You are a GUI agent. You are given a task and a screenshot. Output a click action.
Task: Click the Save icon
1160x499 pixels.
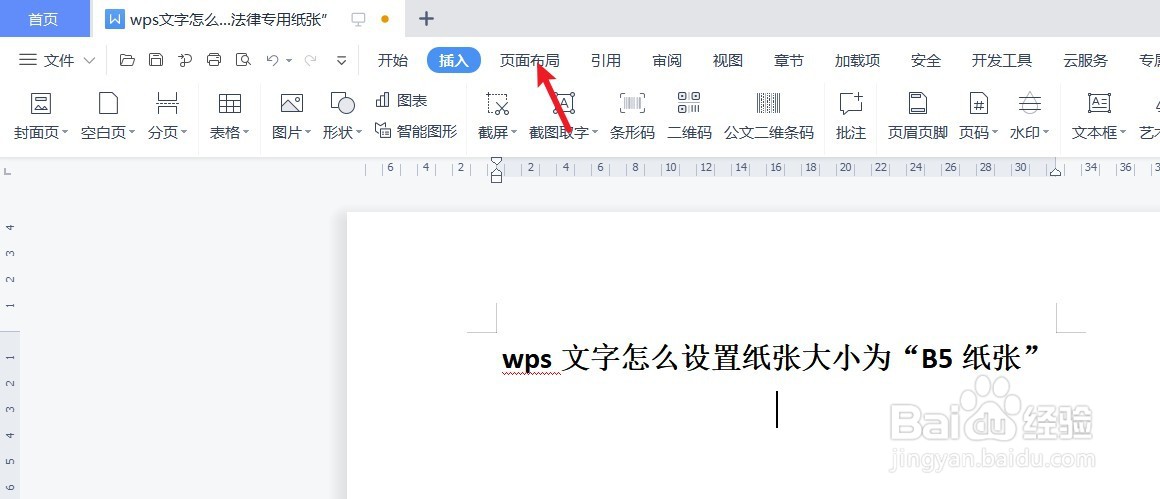(x=156, y=61)
